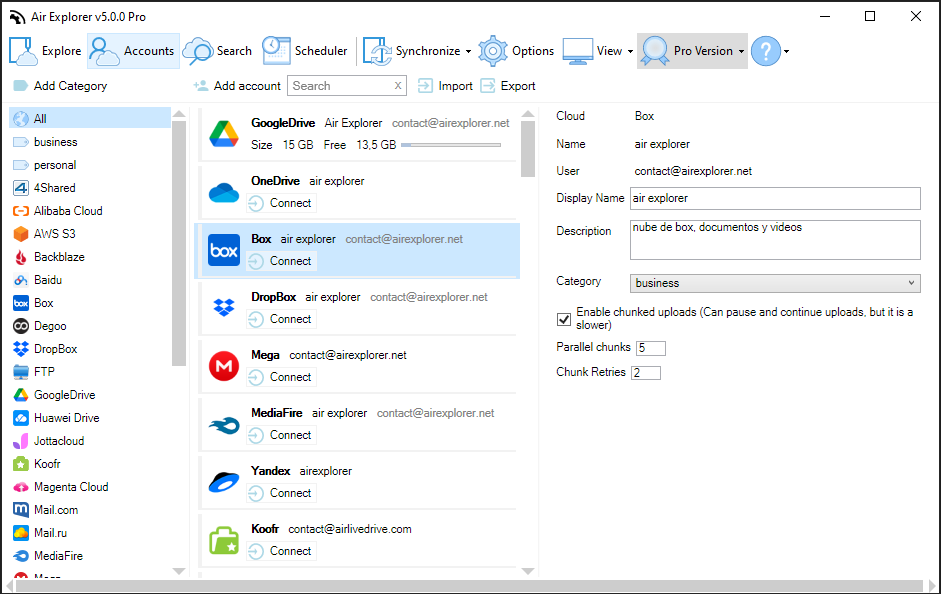Select Backblaze in the sidebar

coord(90,257)
